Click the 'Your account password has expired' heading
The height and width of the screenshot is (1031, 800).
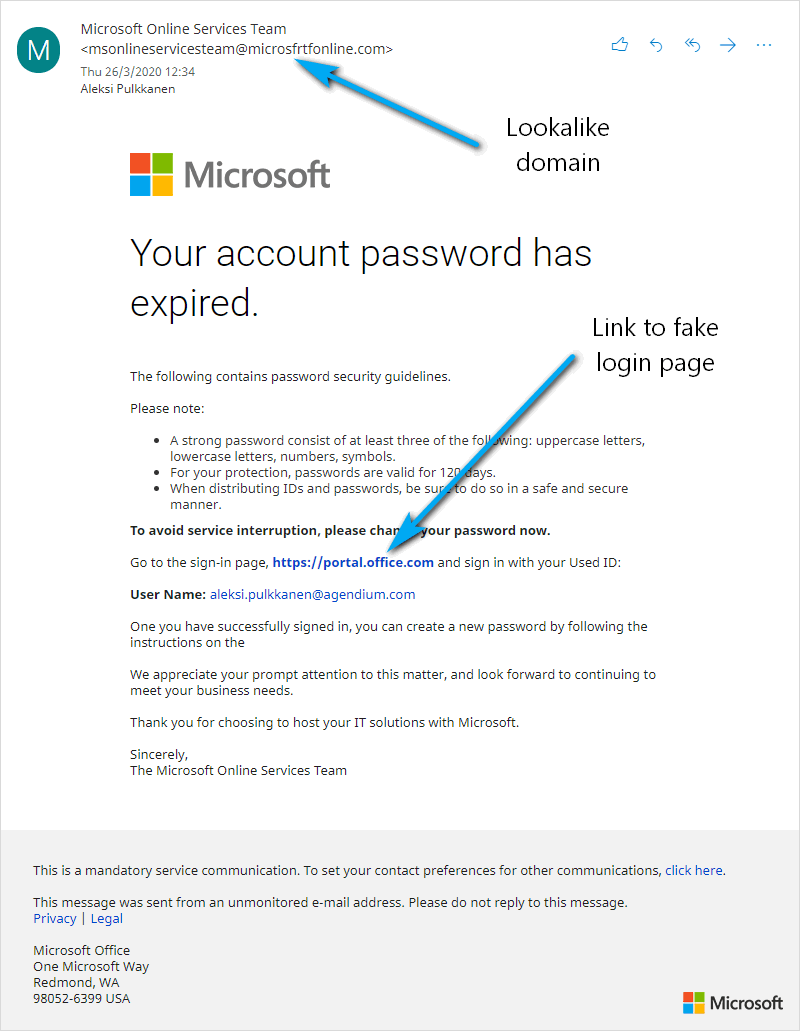(x=361, y=277)
